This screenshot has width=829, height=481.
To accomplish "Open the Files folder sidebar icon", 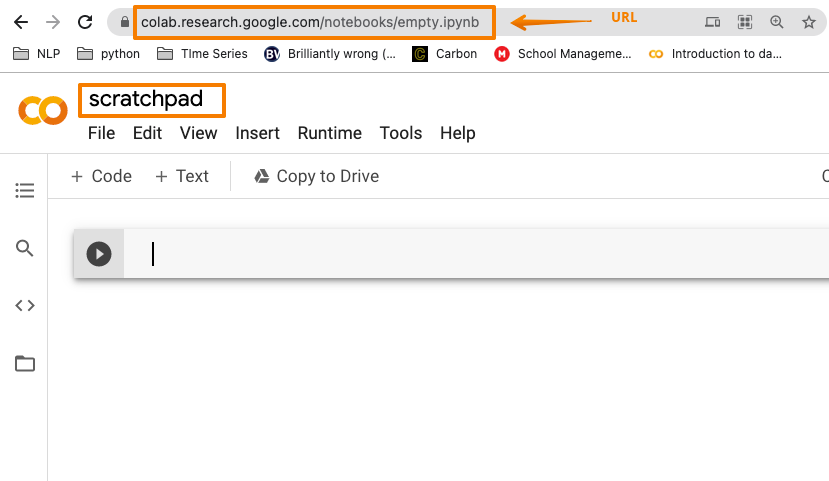I will click(25, 364).
